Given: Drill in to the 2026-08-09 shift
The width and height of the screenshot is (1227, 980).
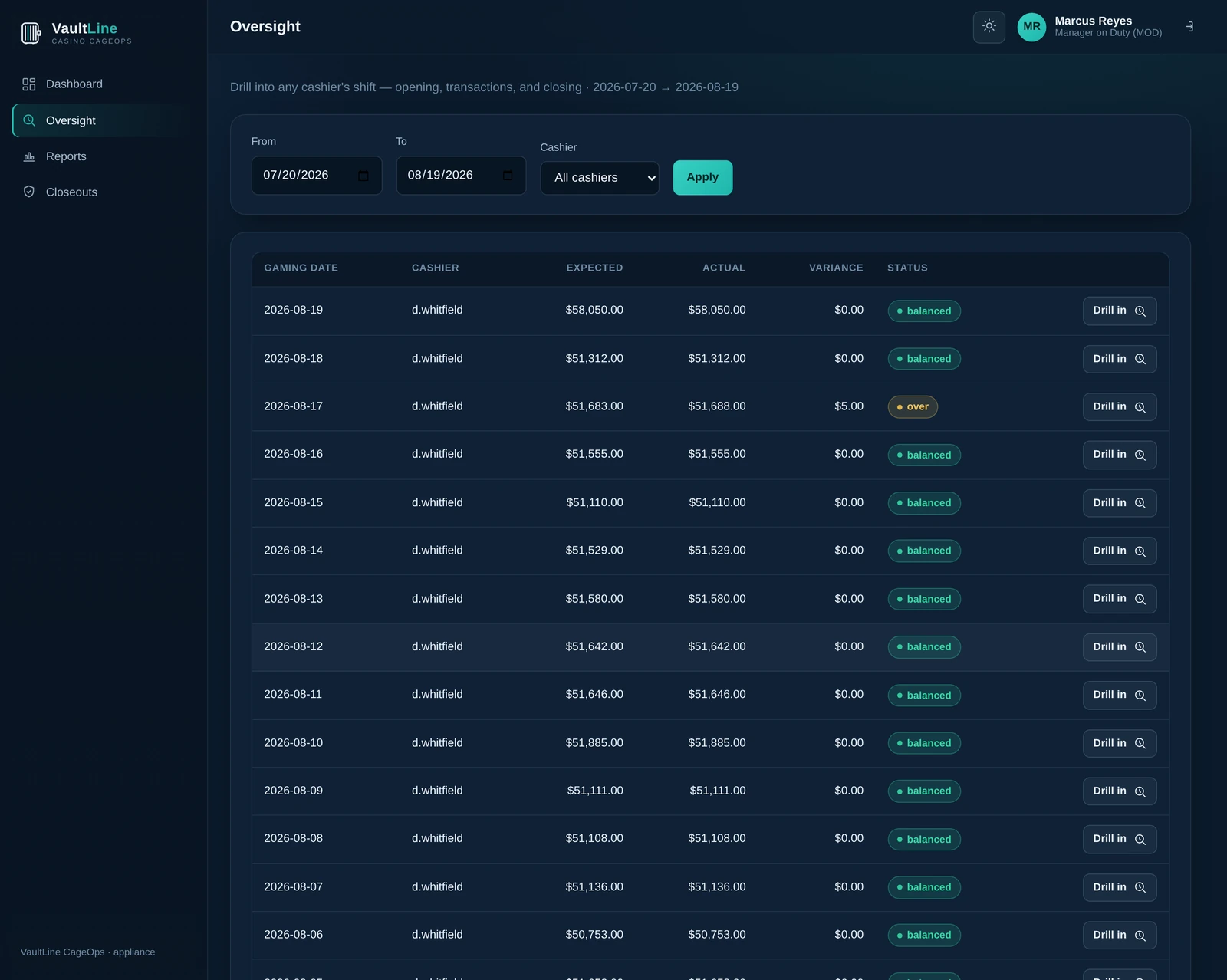Looking at the screenshot, I should (1120, 791).
